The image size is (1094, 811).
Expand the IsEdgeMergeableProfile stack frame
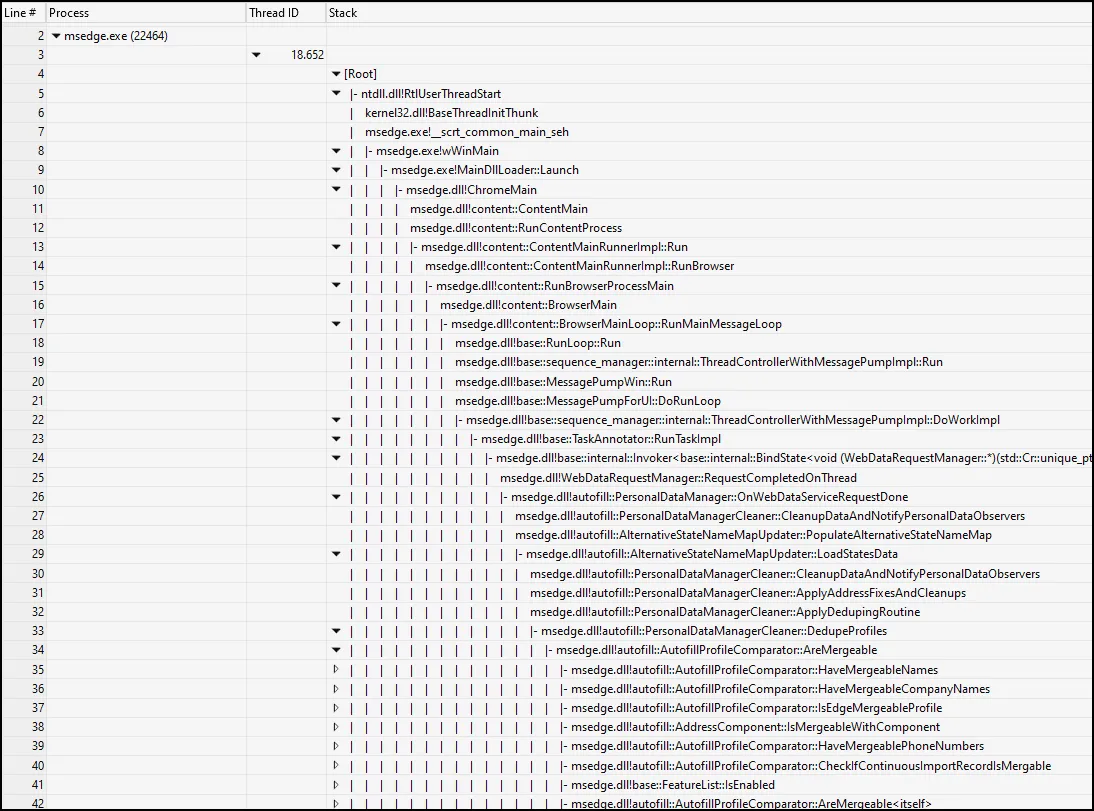coord(336,708)
